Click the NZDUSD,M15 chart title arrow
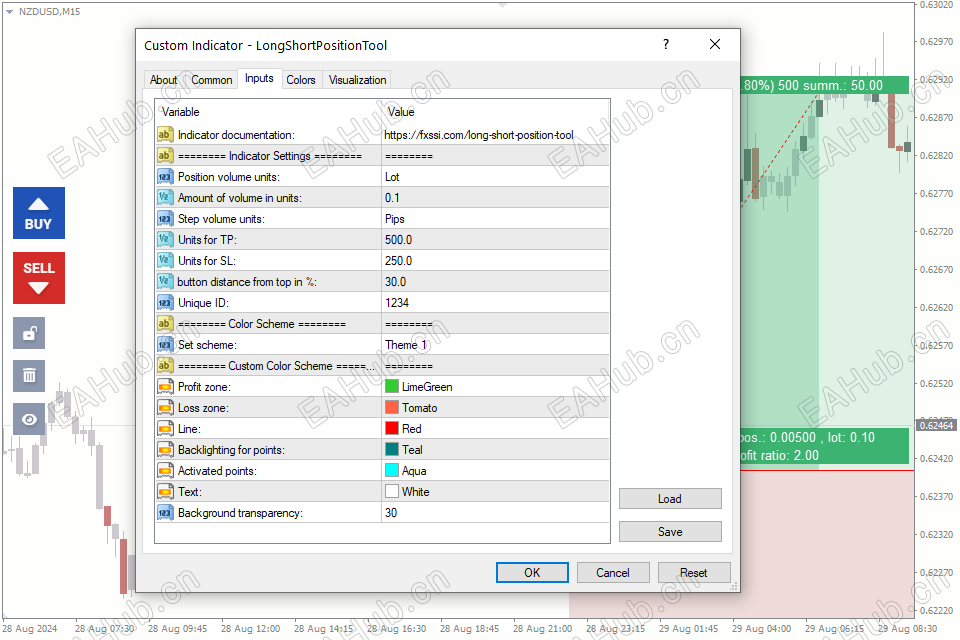The width and height of the screenshot is (960, 640). [9, 12]
